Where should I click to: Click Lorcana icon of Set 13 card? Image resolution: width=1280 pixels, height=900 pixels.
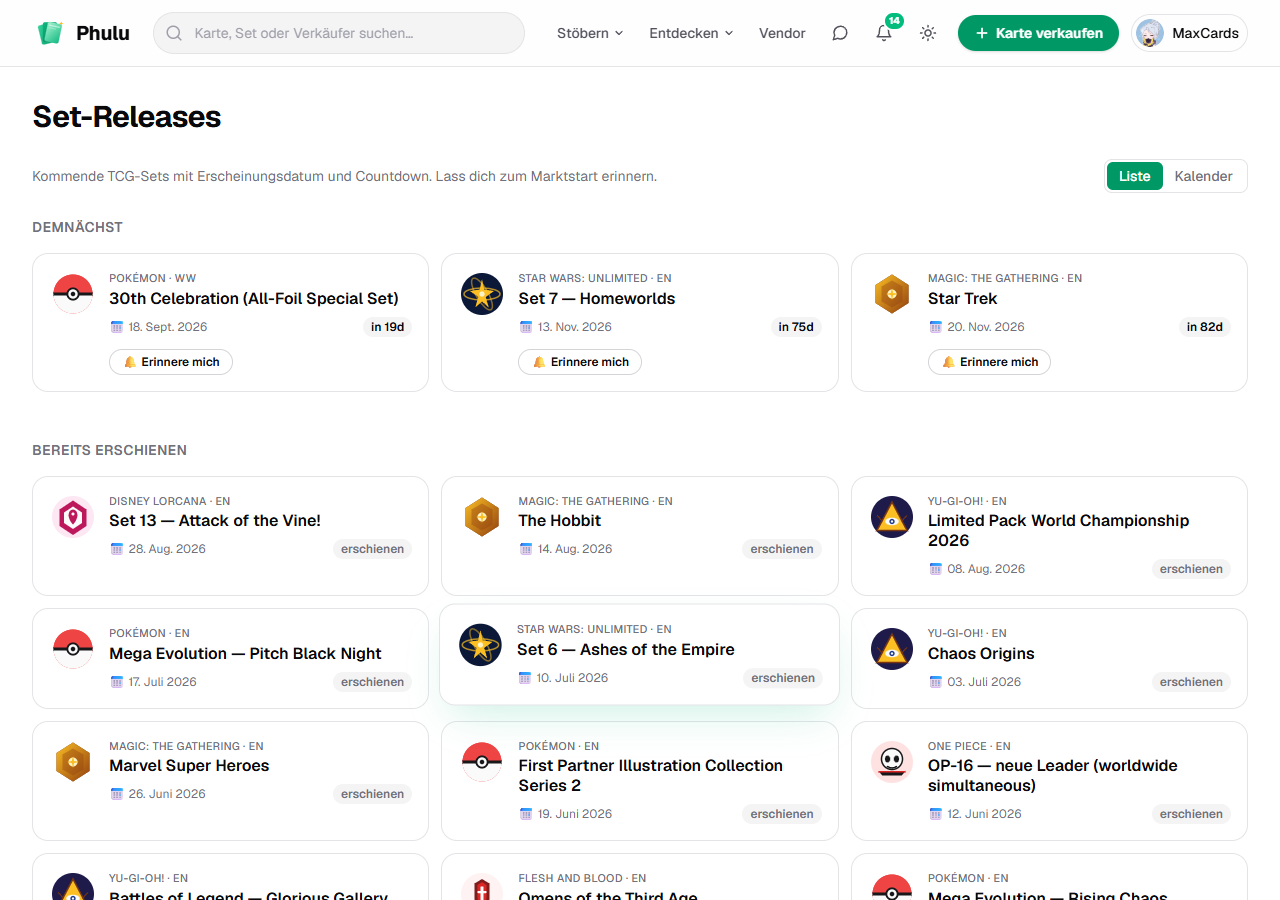[x=73, y=517]
